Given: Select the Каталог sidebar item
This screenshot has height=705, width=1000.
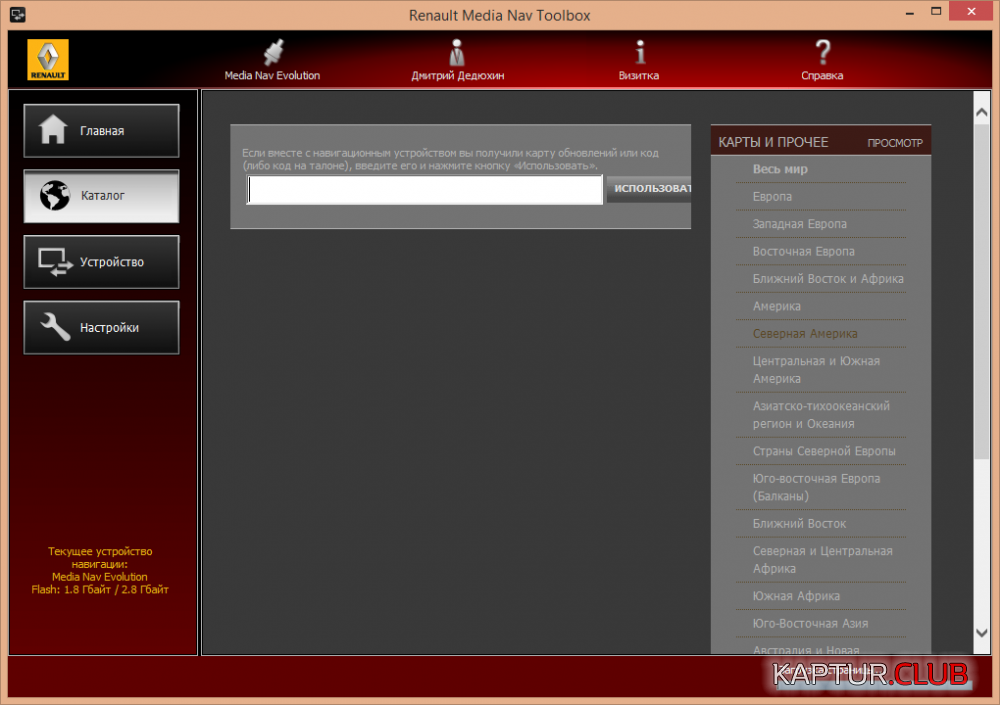Looking at the screenshot, I should point(101,196).
